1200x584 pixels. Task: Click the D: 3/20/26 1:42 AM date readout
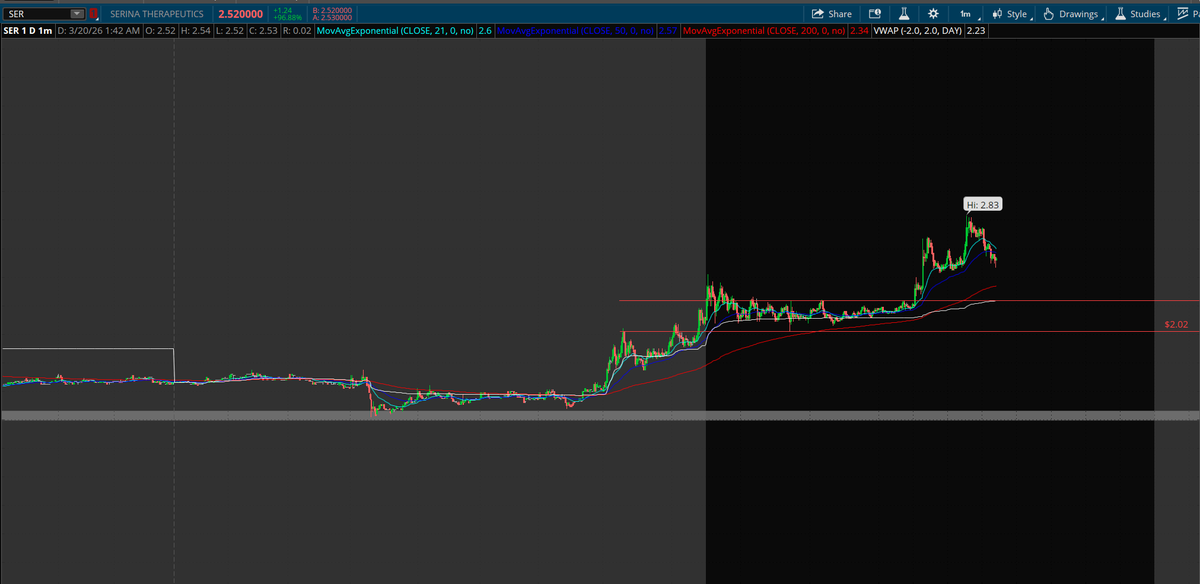click(x=98, y=32)
